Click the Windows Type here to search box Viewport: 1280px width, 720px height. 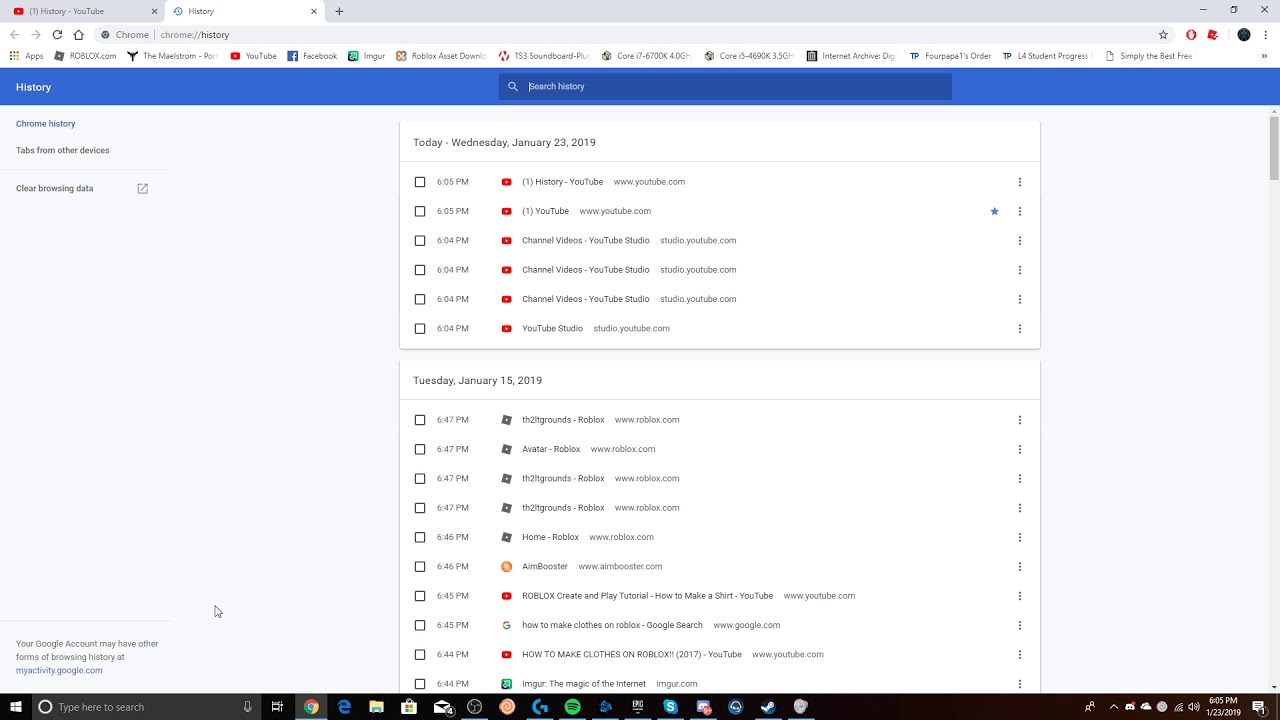pos(146,707)
